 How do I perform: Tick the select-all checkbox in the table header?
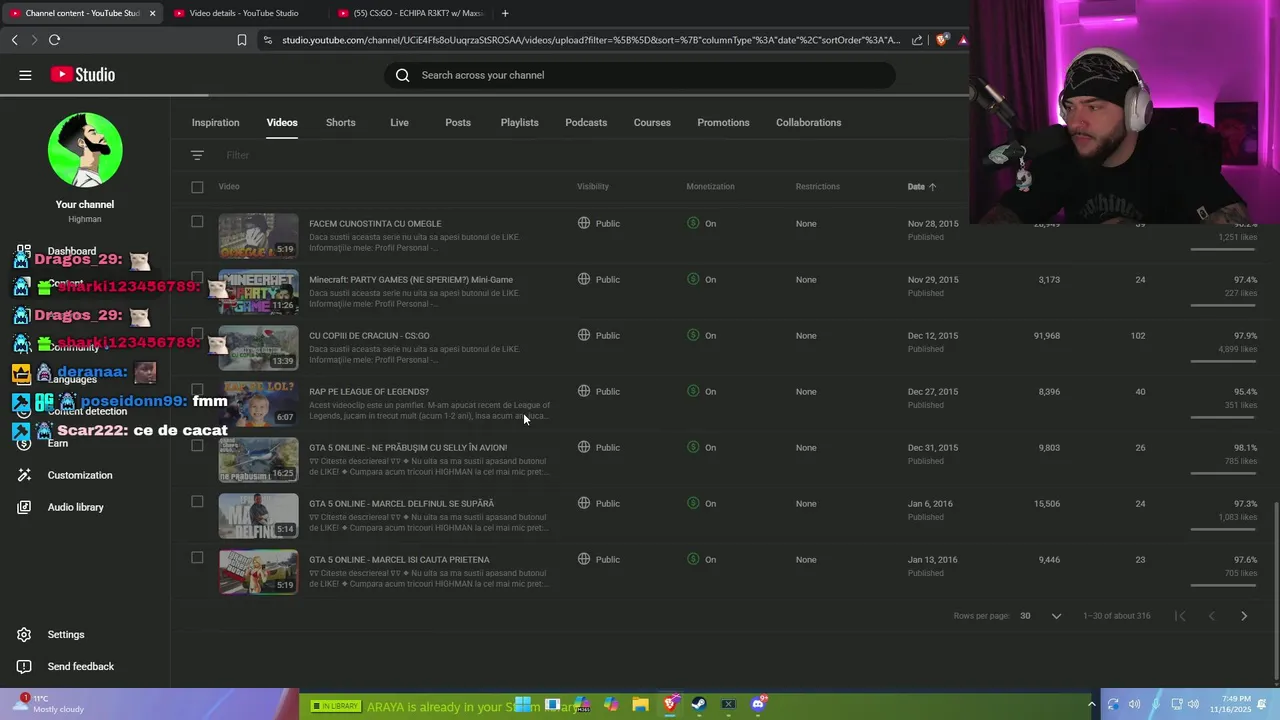coord(197,187)
